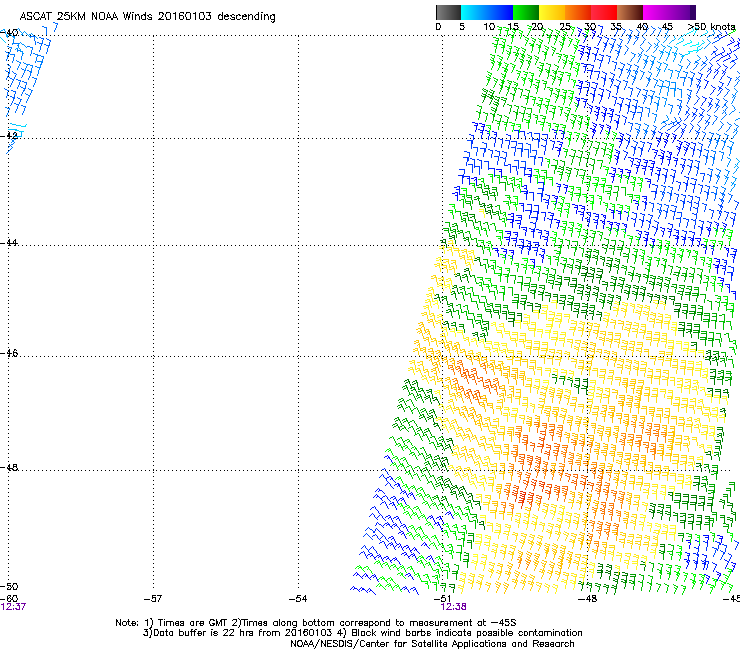Click the note line beginning "3)Data buffer is 22 hrs"

click(x=362, y=633)
